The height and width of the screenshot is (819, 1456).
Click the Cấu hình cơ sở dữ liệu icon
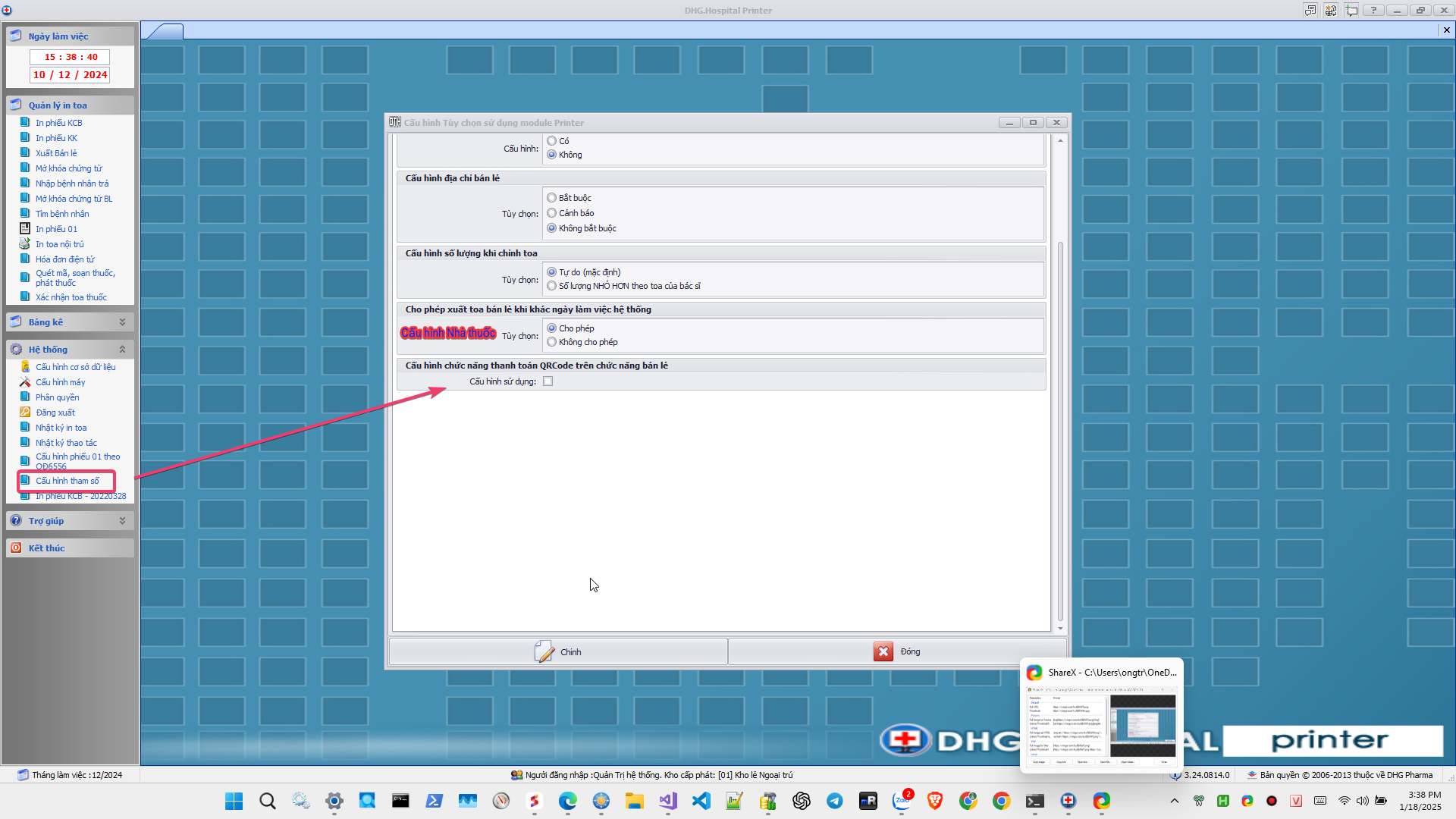click(25, 367)
